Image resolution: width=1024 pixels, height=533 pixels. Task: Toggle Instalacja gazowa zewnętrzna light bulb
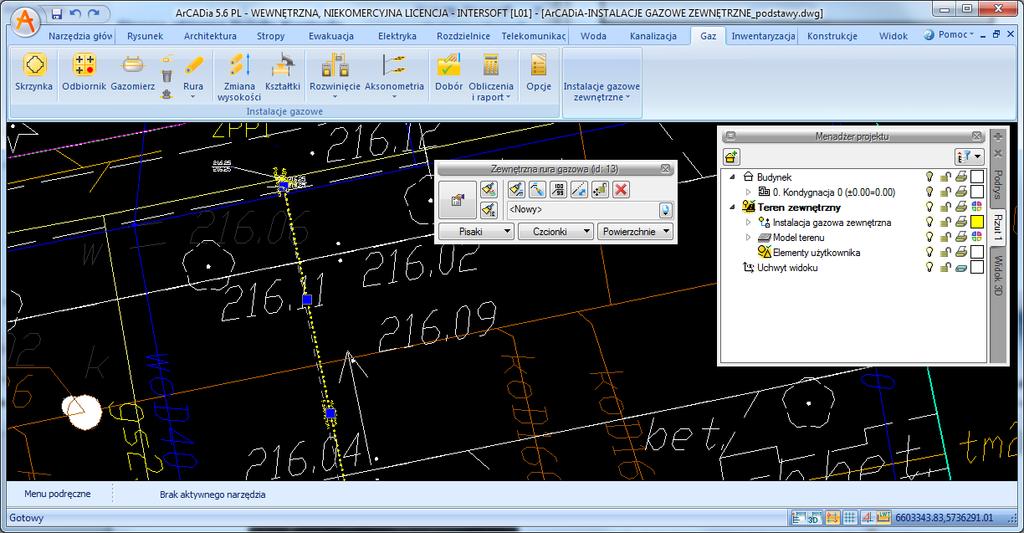pyautogui.click(x=929, y=222)
